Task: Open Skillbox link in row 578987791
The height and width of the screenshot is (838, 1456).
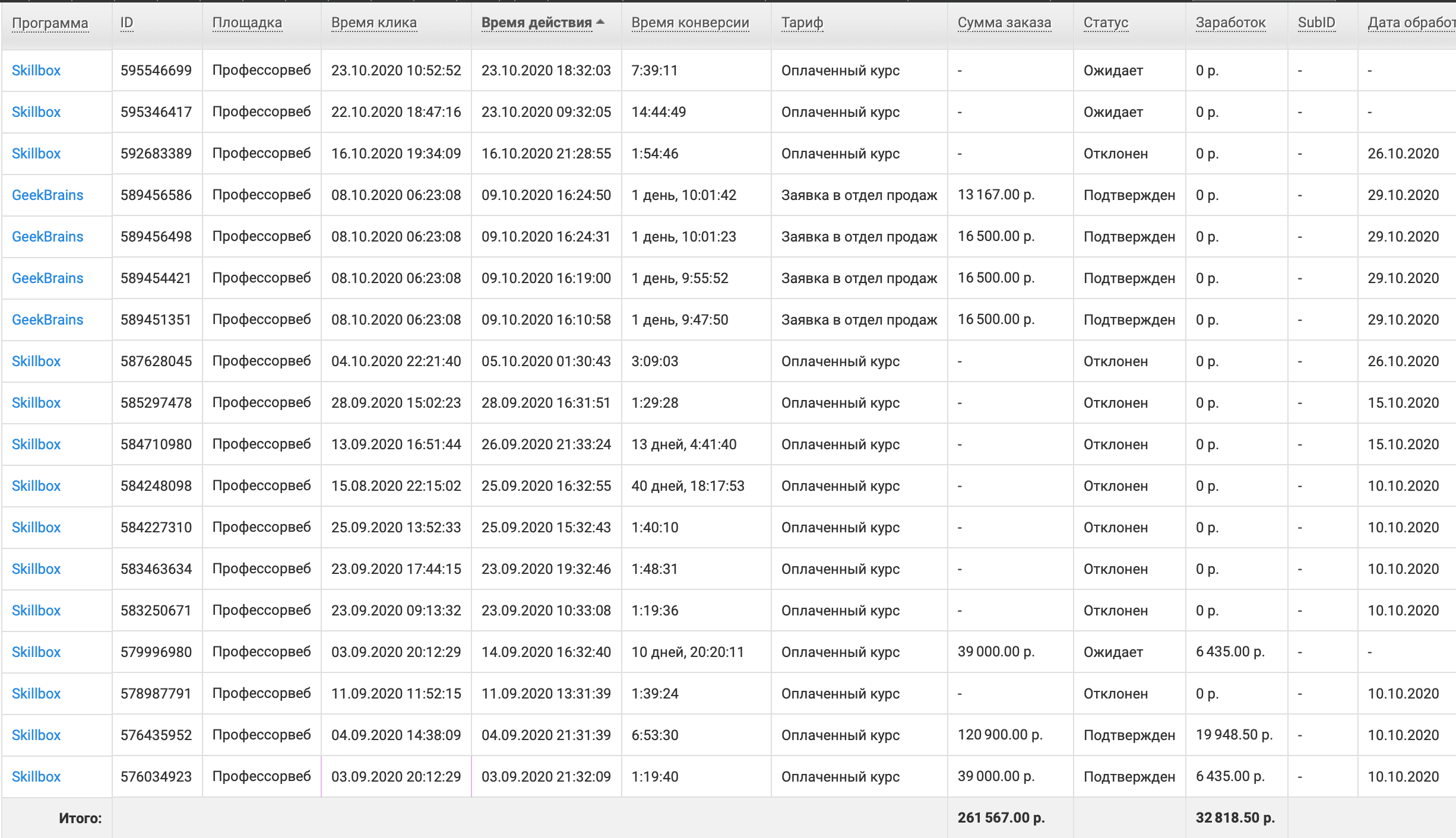Action: click(36, 694)
